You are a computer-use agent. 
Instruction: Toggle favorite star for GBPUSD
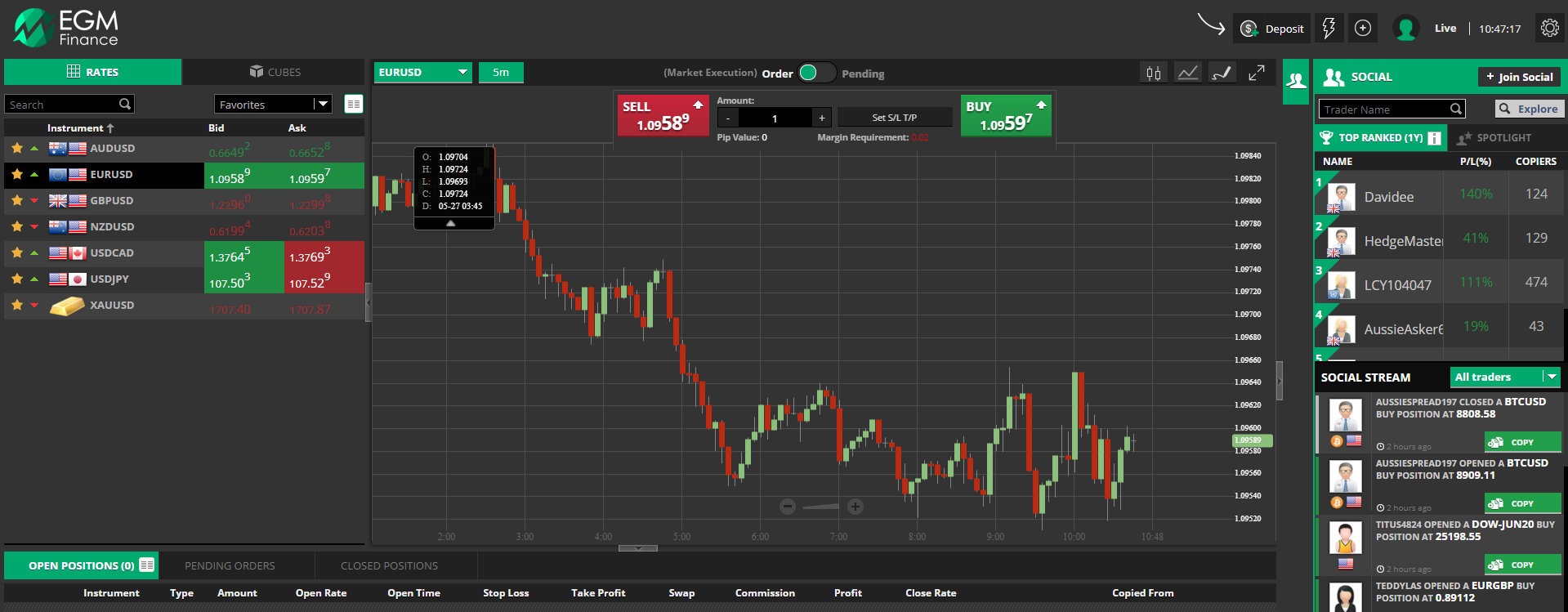point(17,200)
